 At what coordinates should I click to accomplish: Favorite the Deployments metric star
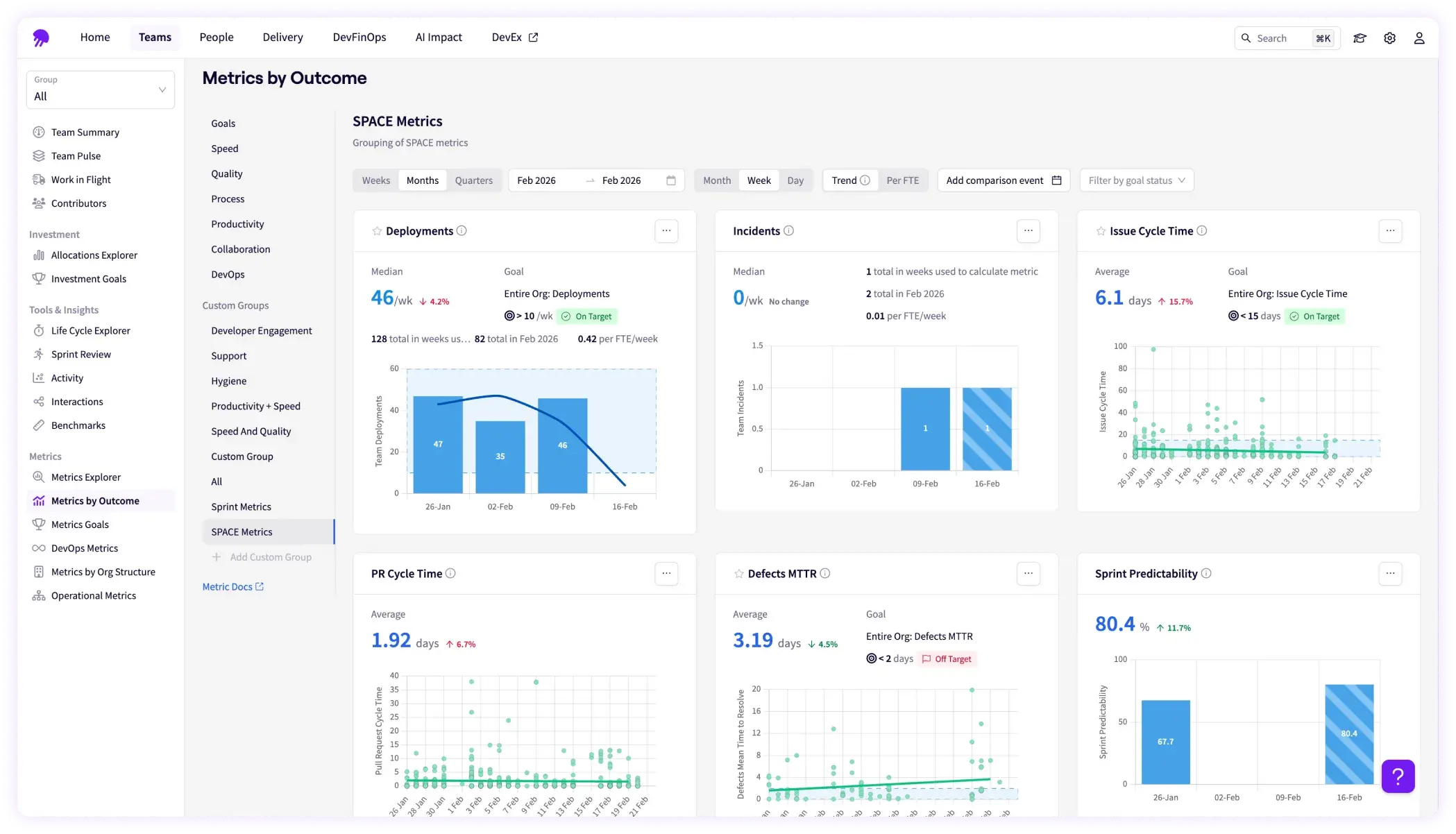[377, 231]
